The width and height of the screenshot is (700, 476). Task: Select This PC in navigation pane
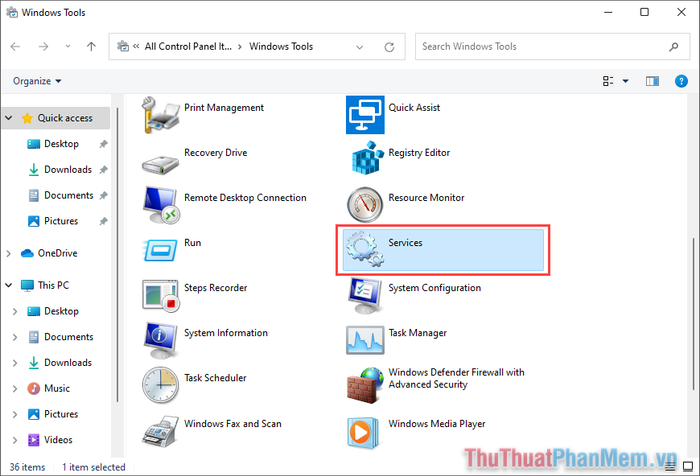pos(45,285)
